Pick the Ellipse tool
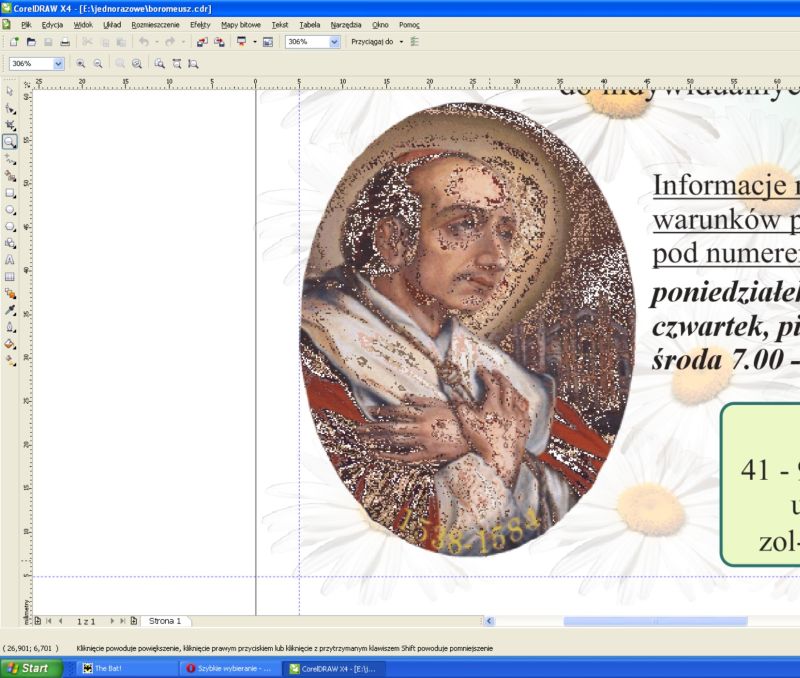800x678 pixels. [9, 209]
